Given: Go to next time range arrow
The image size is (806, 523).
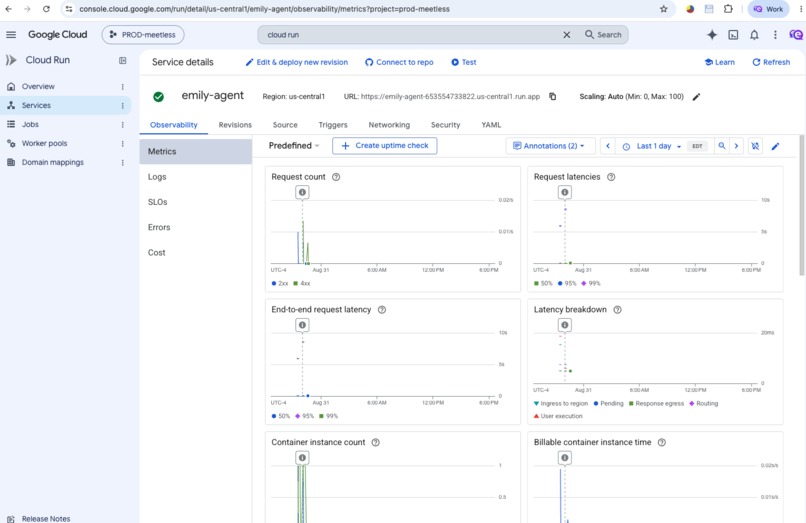Looking at the screenshot, I should click(736, 146).
